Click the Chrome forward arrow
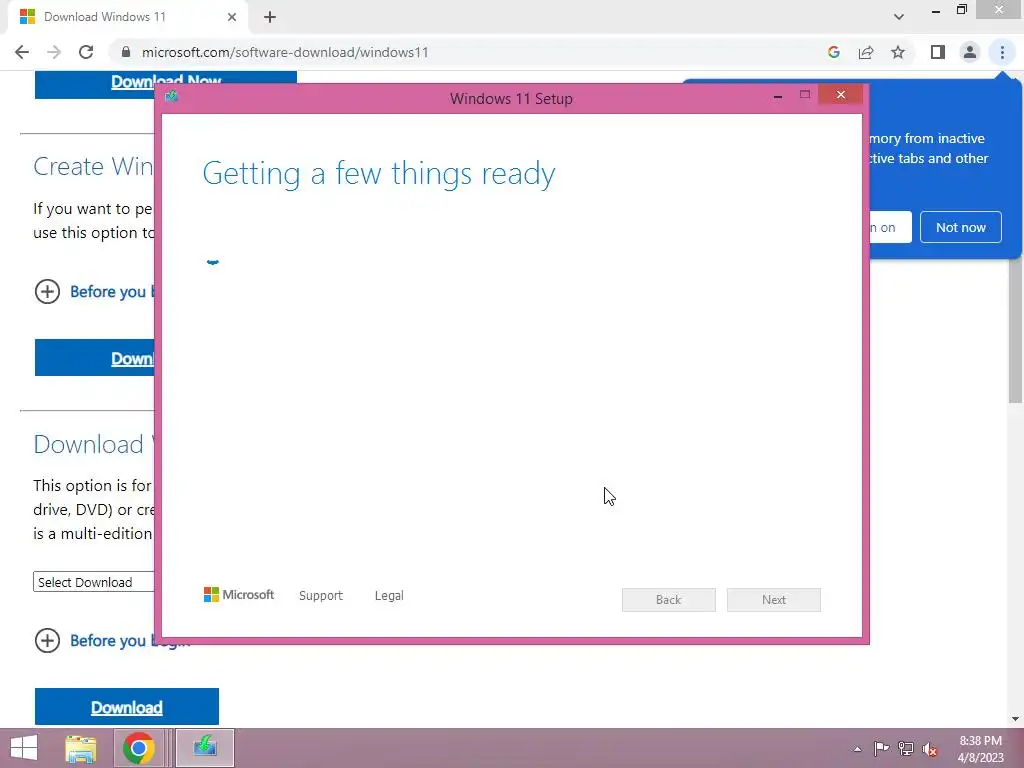 click(54, 52)
